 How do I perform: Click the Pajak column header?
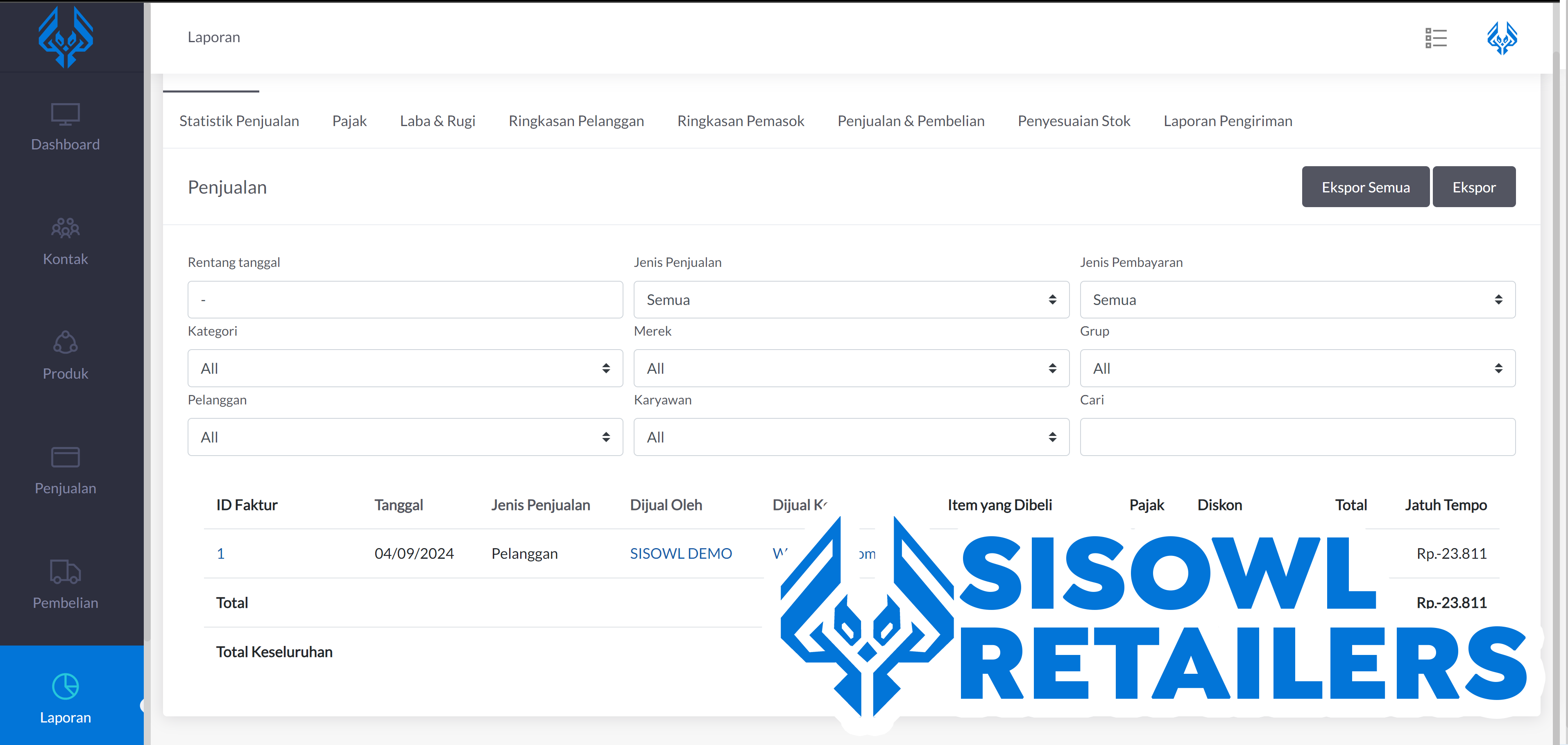(x=1147, y=505)
